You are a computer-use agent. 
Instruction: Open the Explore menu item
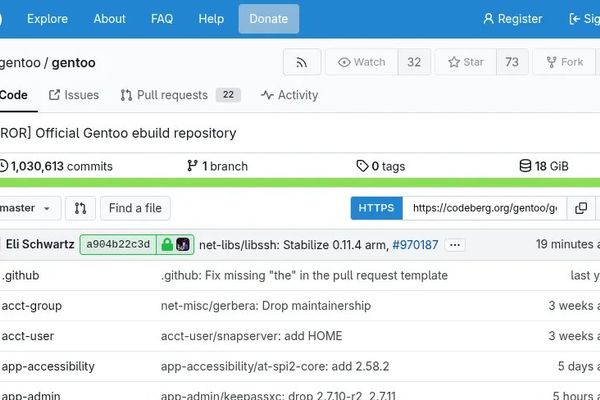click(47, 19)
